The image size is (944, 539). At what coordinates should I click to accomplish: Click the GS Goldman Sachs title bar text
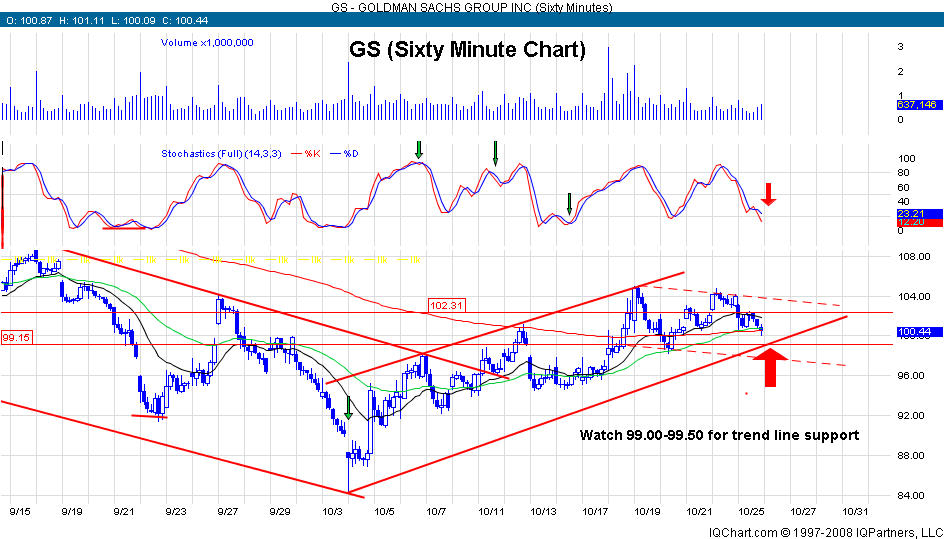(x=472, y=7)
